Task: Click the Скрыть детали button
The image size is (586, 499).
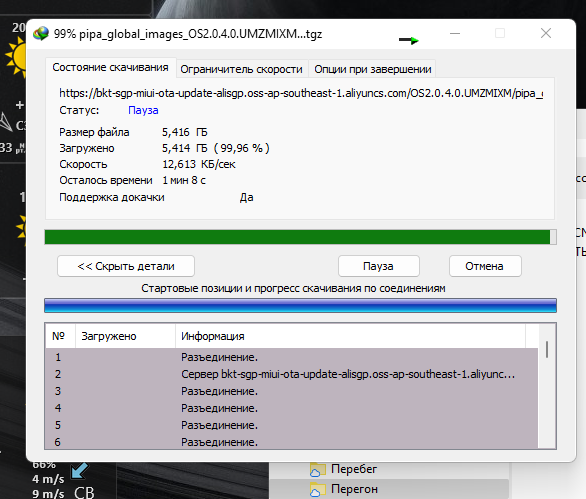Action: tap(126, 266)
